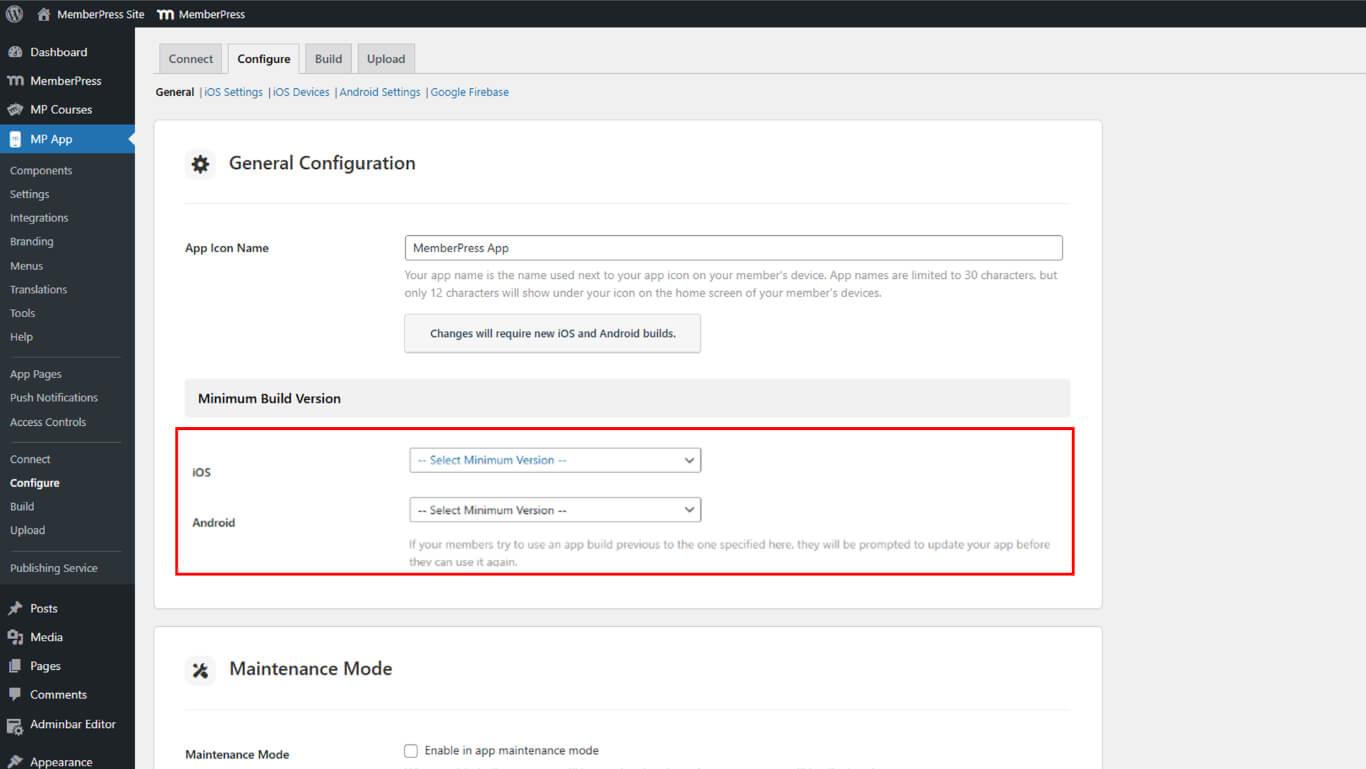Image resolution: width=1366 pixels, height=769 pixels.
Task: Open MP Courses sidebar icon
Action: [15, 110]
